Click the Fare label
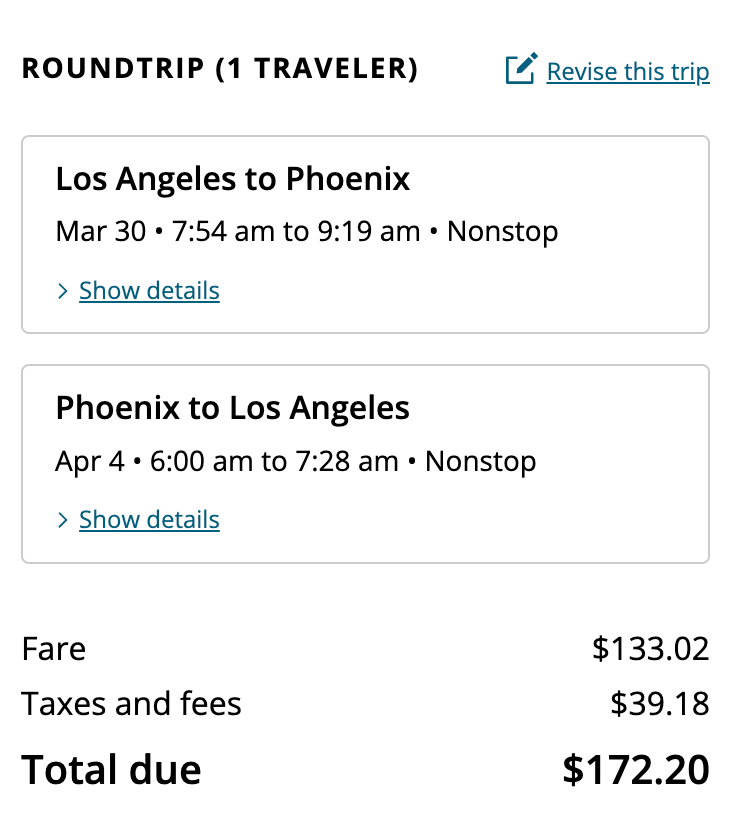739x822 pixels. click(54, 649)
